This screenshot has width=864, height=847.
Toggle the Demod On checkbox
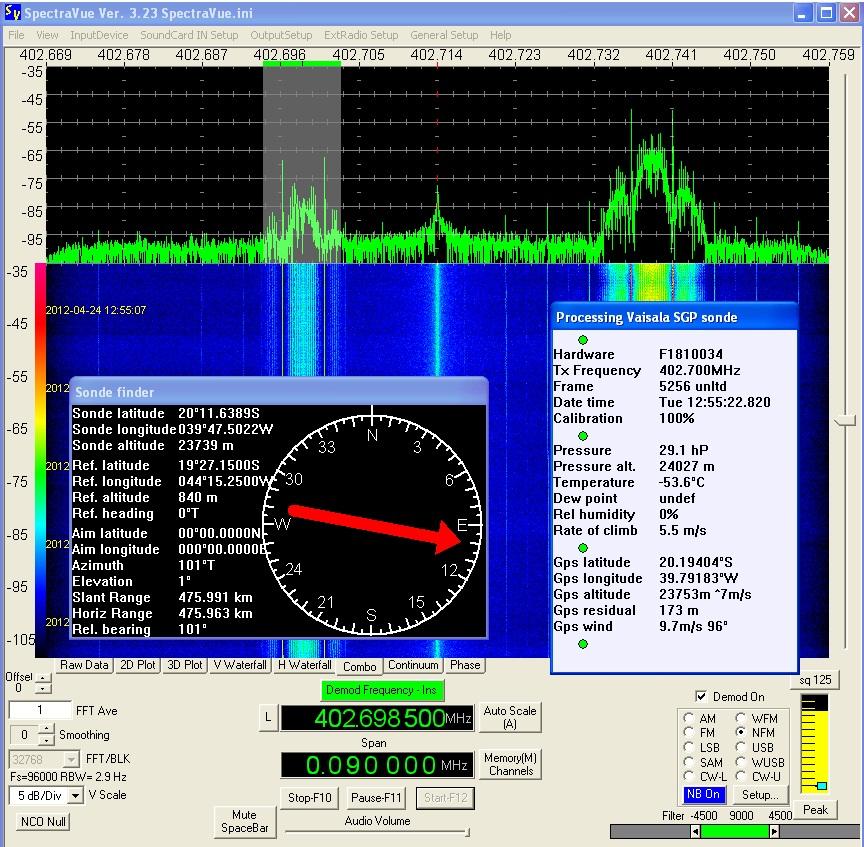click(701, 696)
